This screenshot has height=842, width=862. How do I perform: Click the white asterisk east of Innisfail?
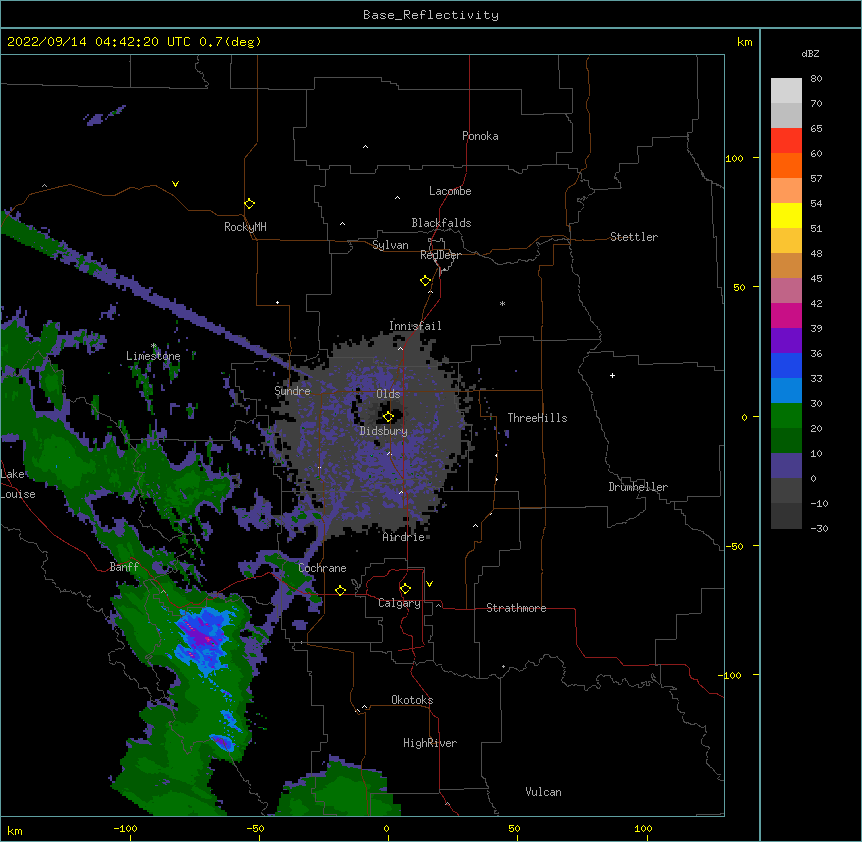(x=502, y=303)
